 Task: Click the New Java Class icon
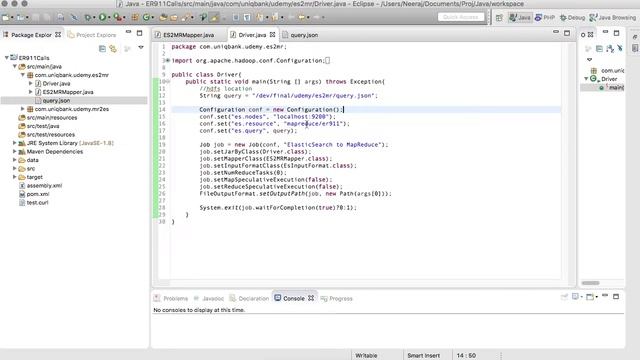(146, 18)
